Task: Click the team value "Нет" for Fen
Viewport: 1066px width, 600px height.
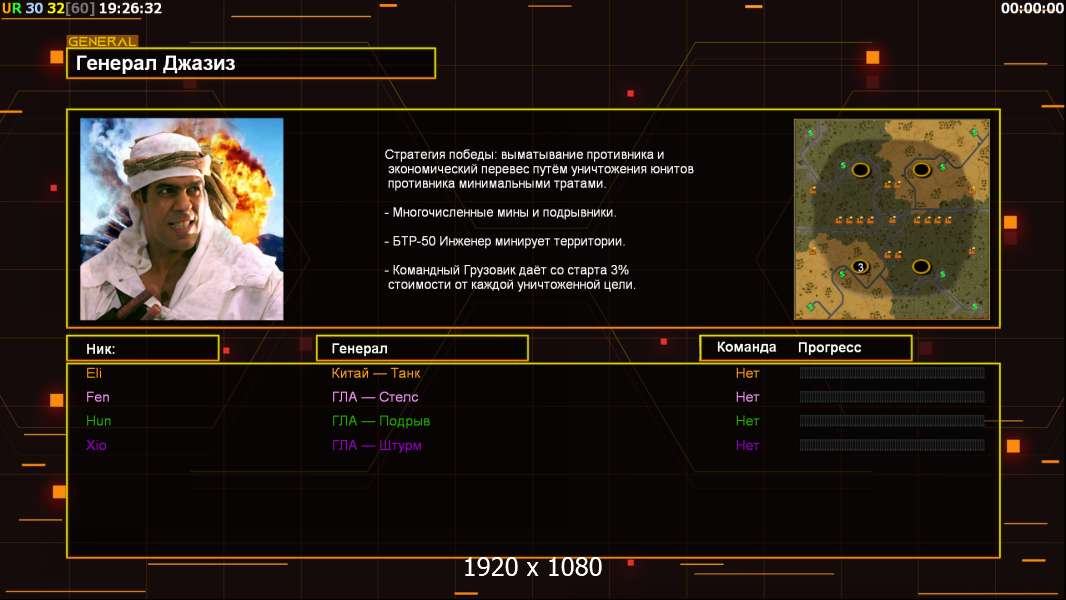Action: click(x=747, y=397)
